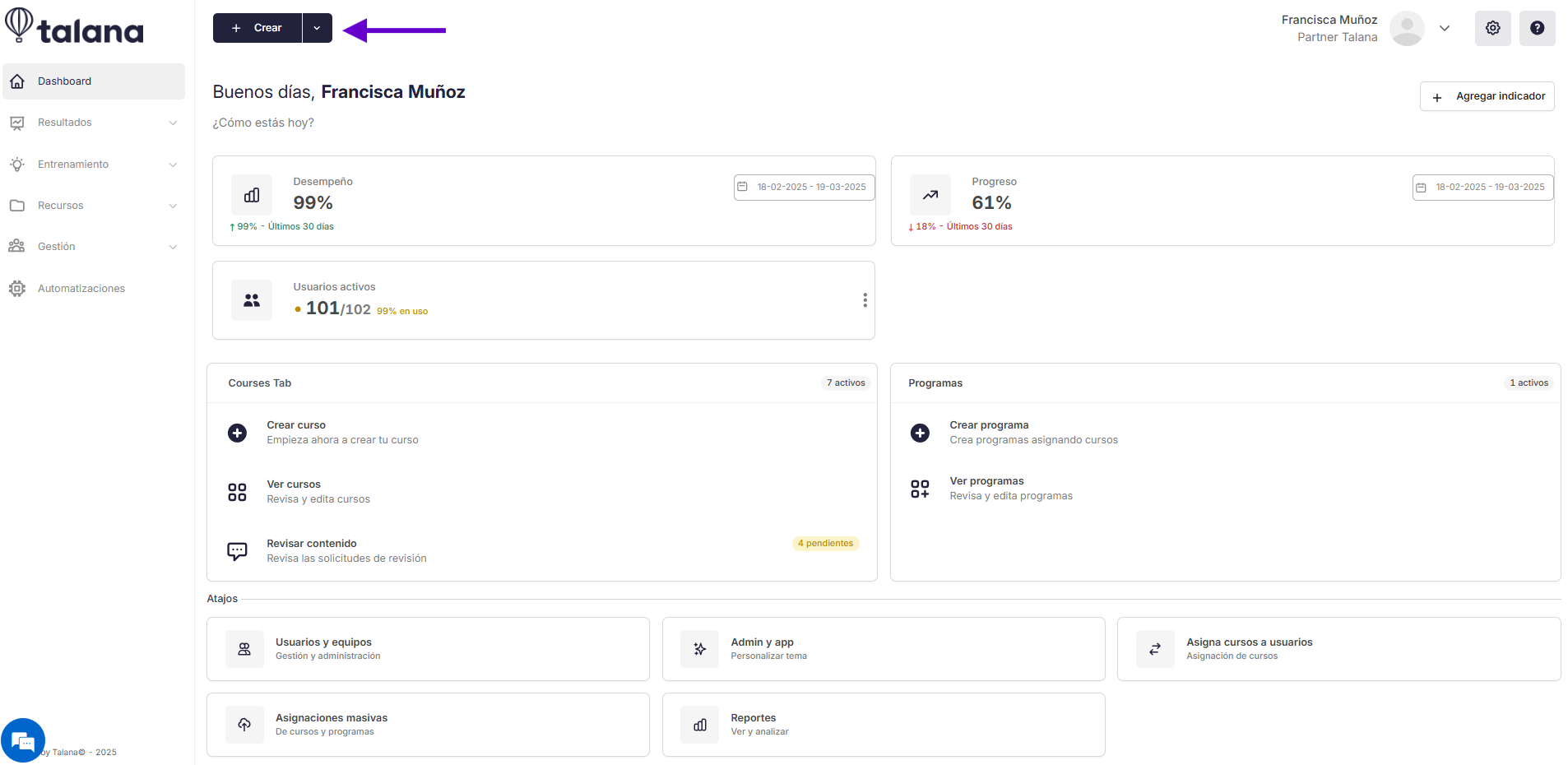The height and width of the screenshot is (765, 1568).
Task: Open the user profile dropdown chevron
Action: (1445, 28)
